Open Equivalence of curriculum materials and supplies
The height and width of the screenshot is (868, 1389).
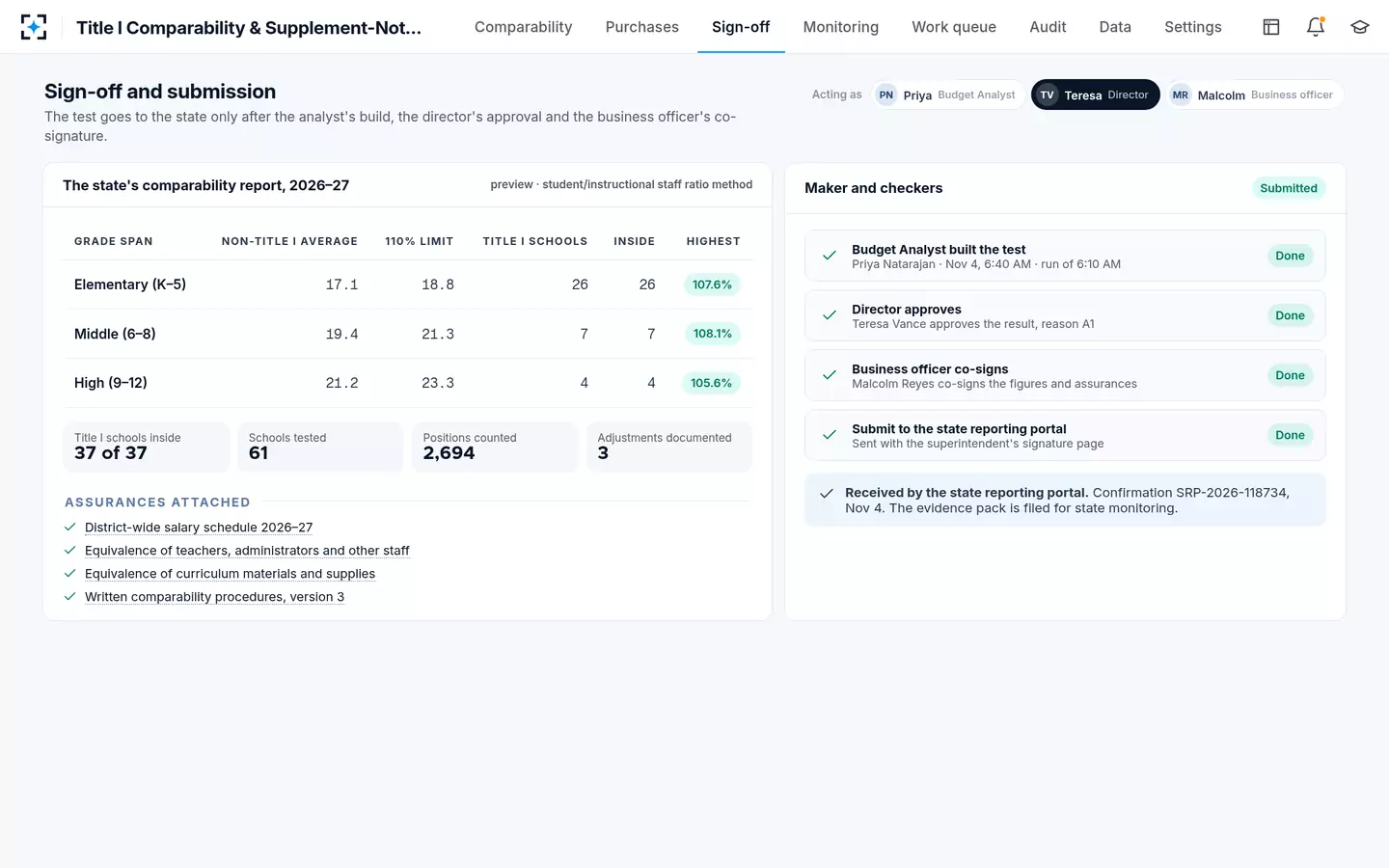pyautogui.click(x=230, y=574)
